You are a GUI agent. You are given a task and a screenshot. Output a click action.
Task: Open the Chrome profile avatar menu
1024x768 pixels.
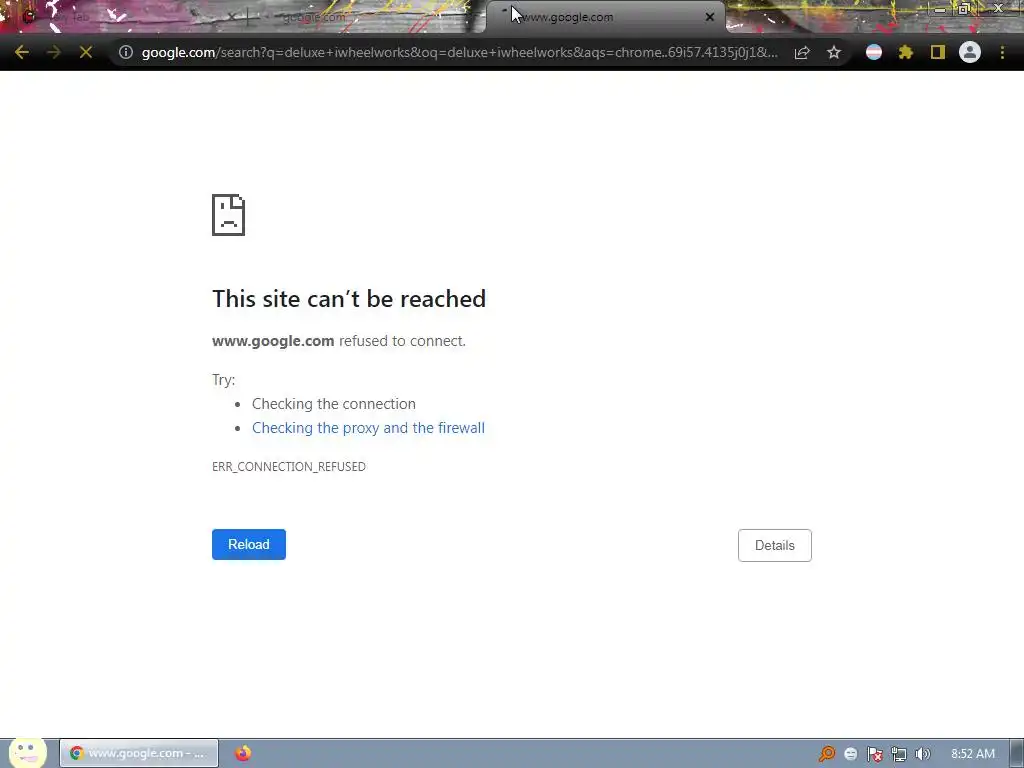pos(970,52)
